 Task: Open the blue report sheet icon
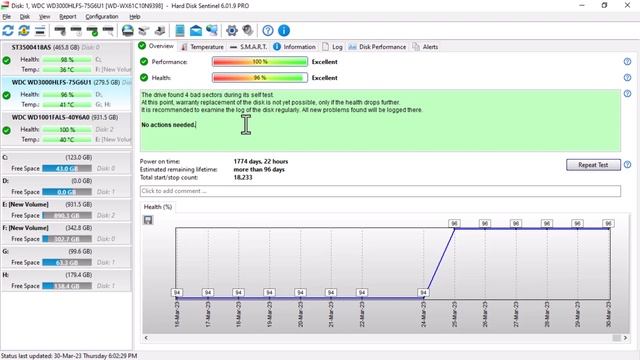click(x=180, y=31)
